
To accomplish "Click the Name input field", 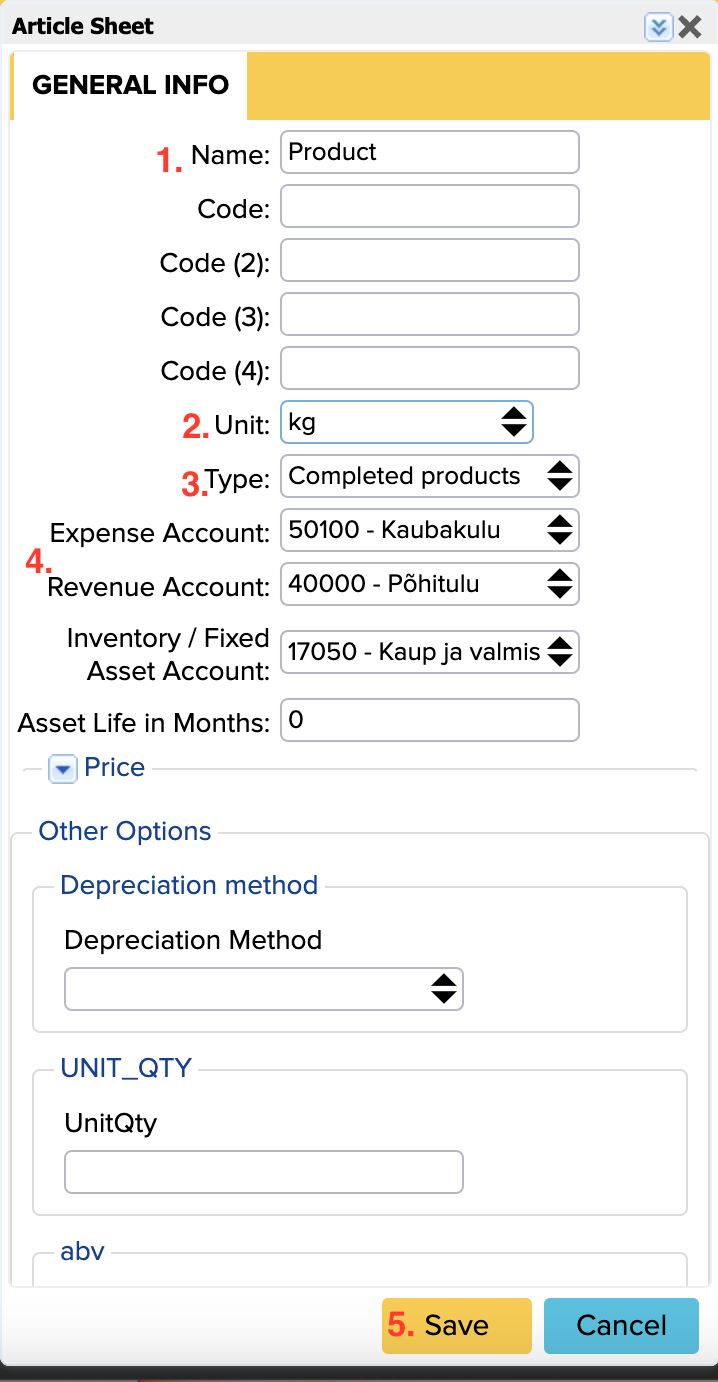I will point(429,152).
